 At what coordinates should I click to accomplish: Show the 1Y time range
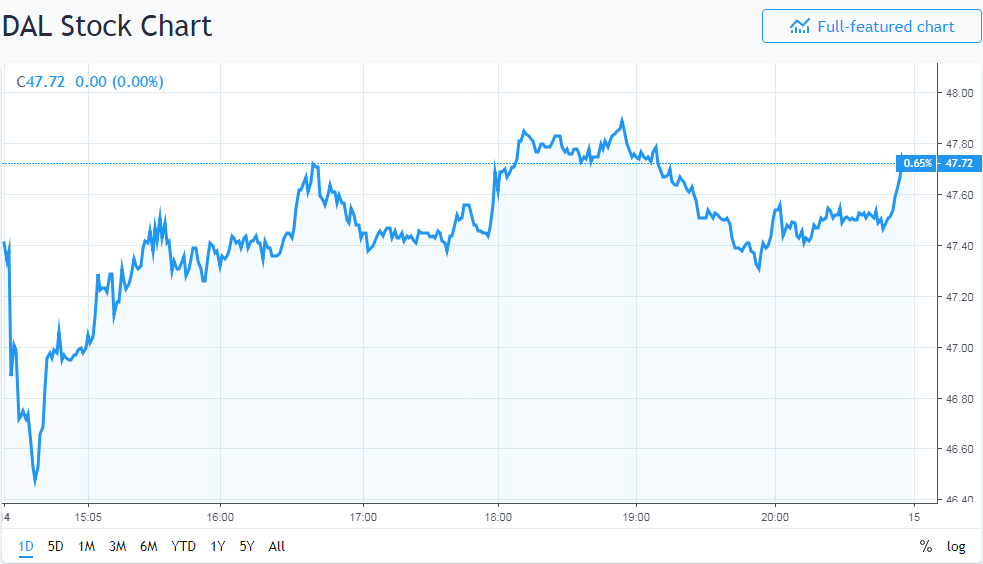click(217, 546)
